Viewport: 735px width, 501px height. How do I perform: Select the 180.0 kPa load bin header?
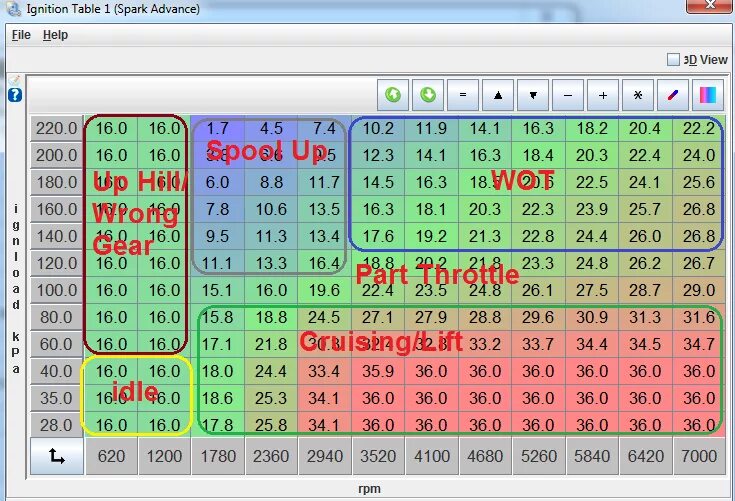point(56,182)
